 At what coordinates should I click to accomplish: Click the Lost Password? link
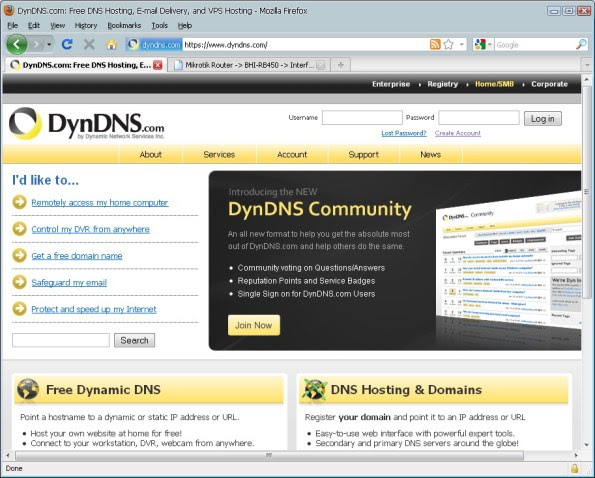coord(404,133)
